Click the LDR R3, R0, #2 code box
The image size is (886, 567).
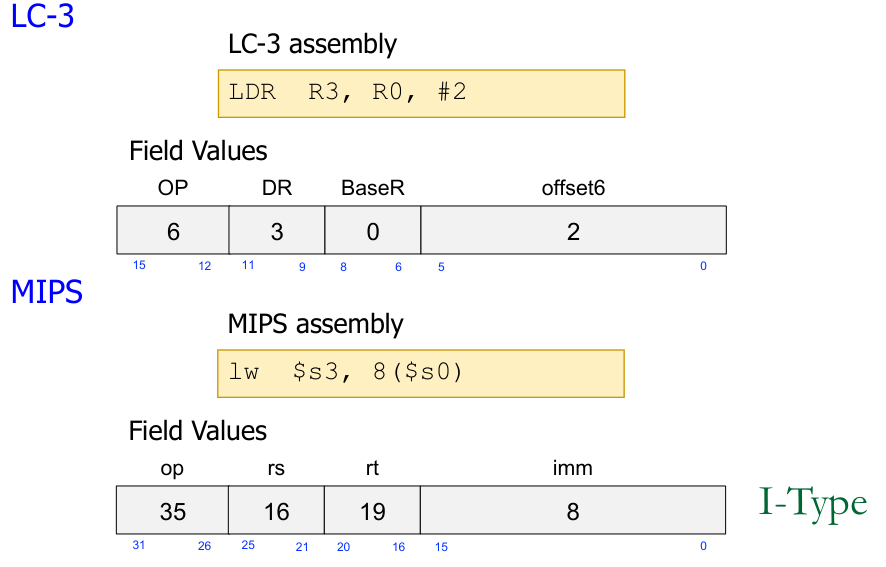coord(421,93)
